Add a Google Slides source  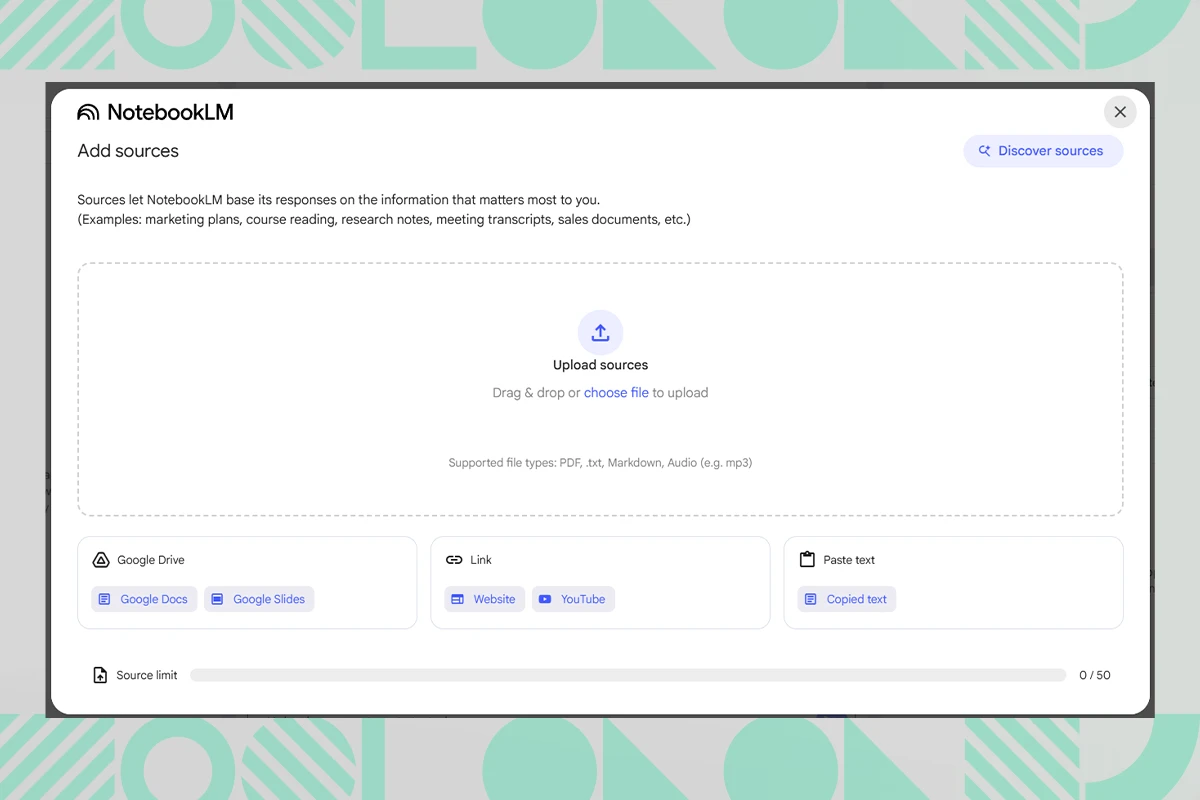click(x=259, y=599)
